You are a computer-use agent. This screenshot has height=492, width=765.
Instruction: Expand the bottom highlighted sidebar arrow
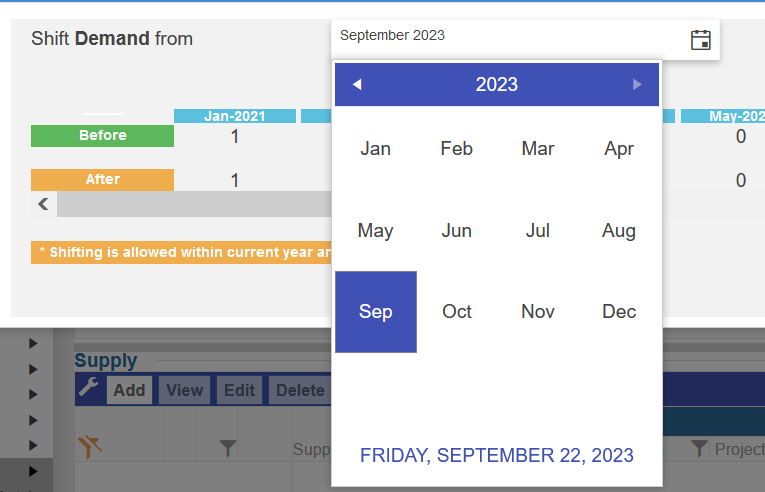point(33,470)
